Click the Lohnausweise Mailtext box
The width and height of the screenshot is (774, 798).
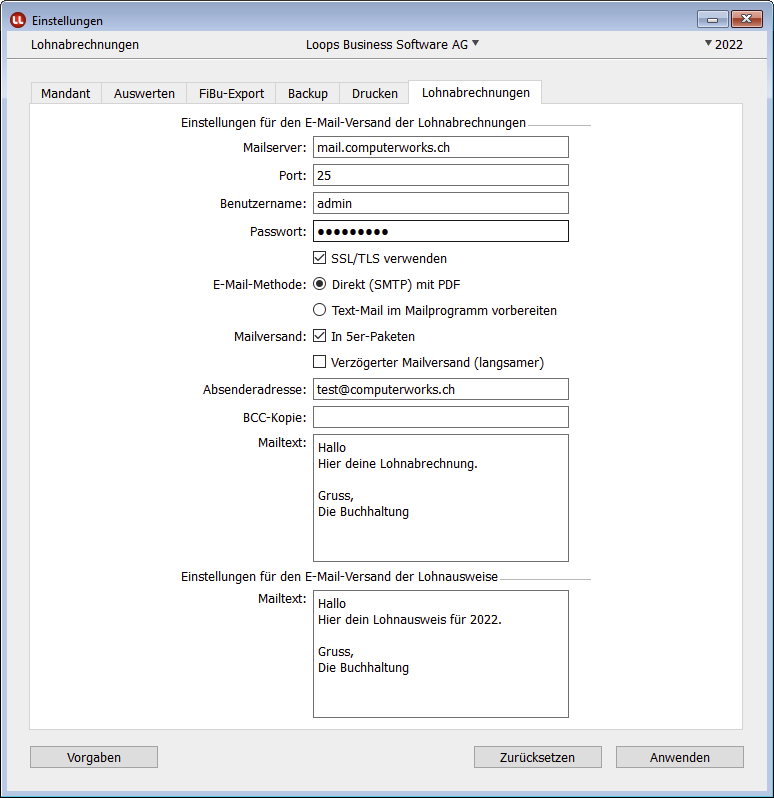point(440,654)
